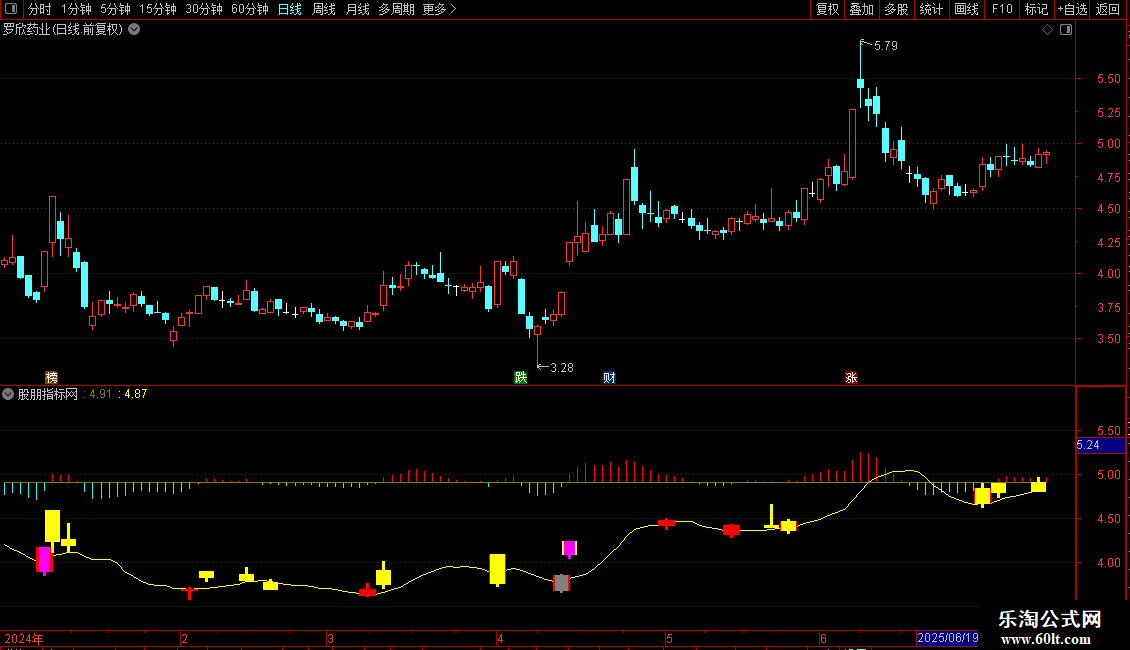Click the 3.28 low price label
Viewport: 1130px width, 650px height.
(x=562, y=368)
